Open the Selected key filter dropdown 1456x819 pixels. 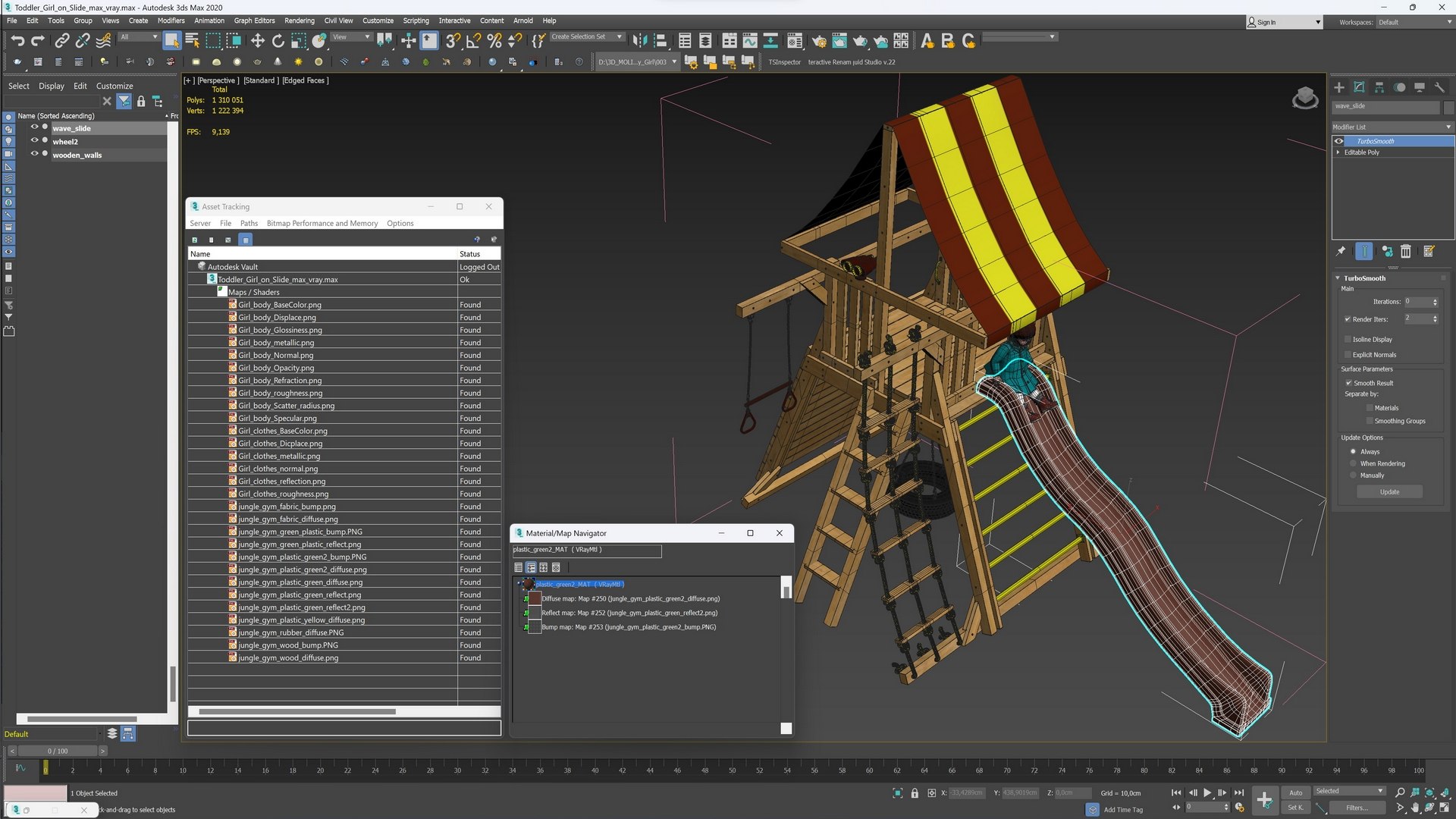tap(1349, 791)
